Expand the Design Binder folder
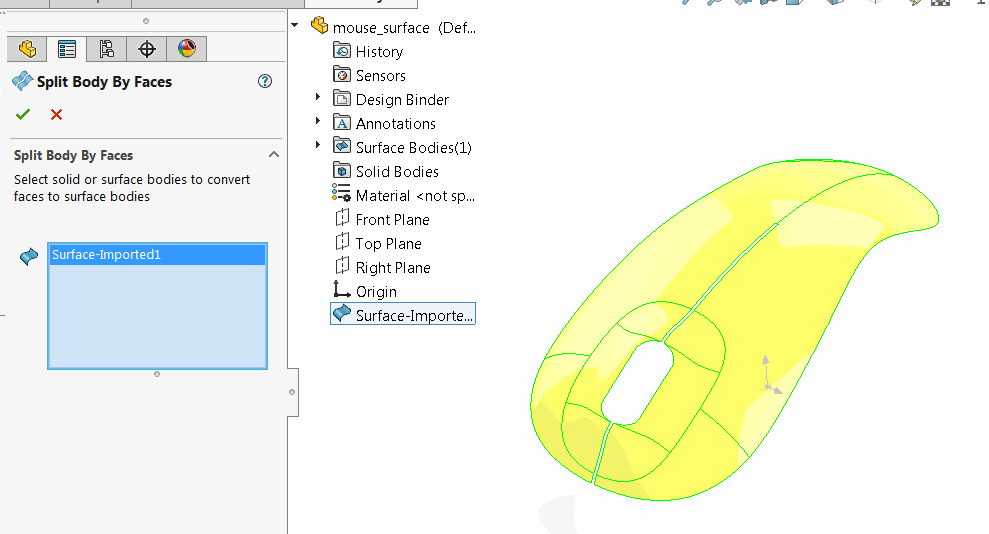This screenshot has height=534, width=989. point(318,97)
